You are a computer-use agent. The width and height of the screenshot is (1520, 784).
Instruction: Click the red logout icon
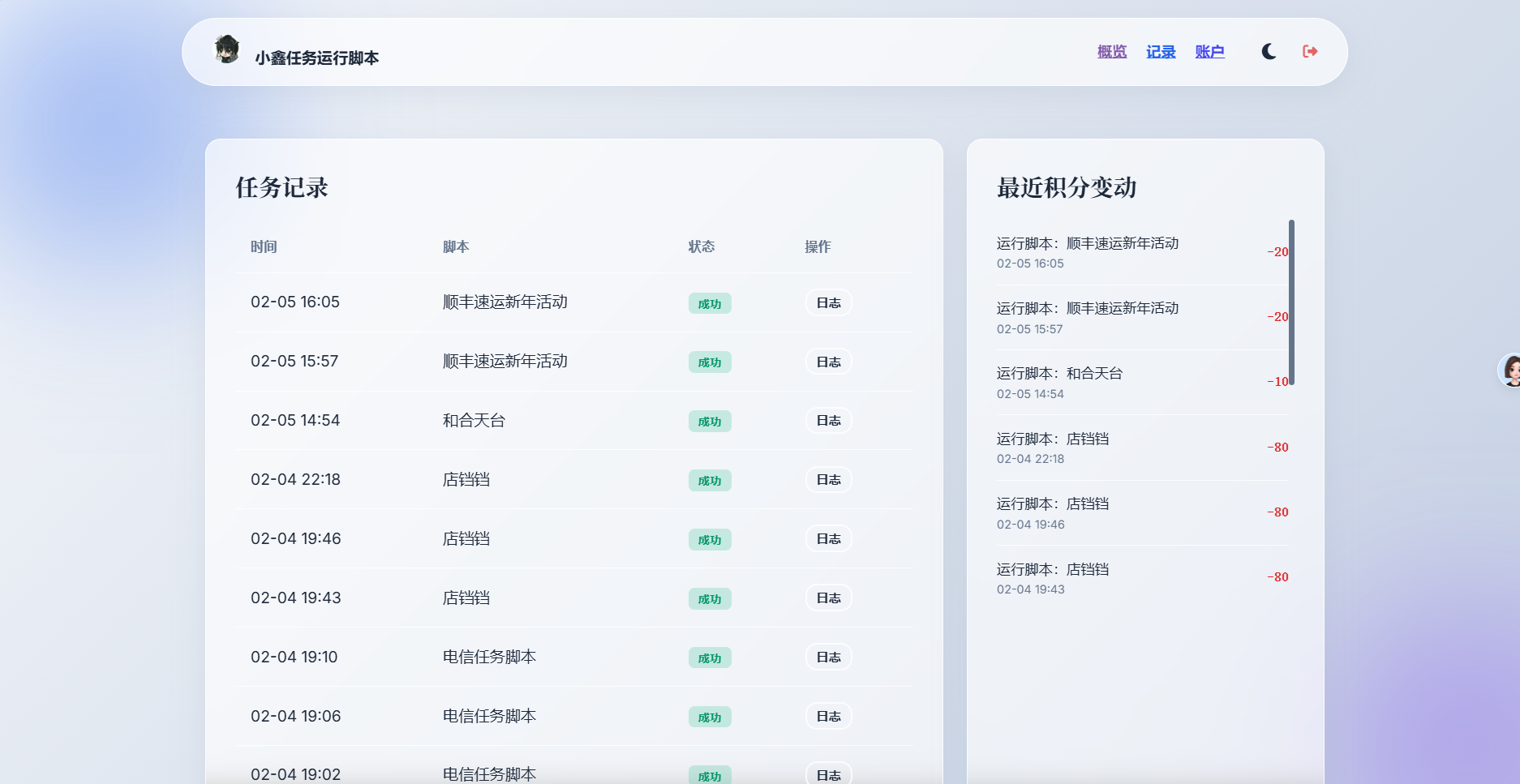[1309, 51]
